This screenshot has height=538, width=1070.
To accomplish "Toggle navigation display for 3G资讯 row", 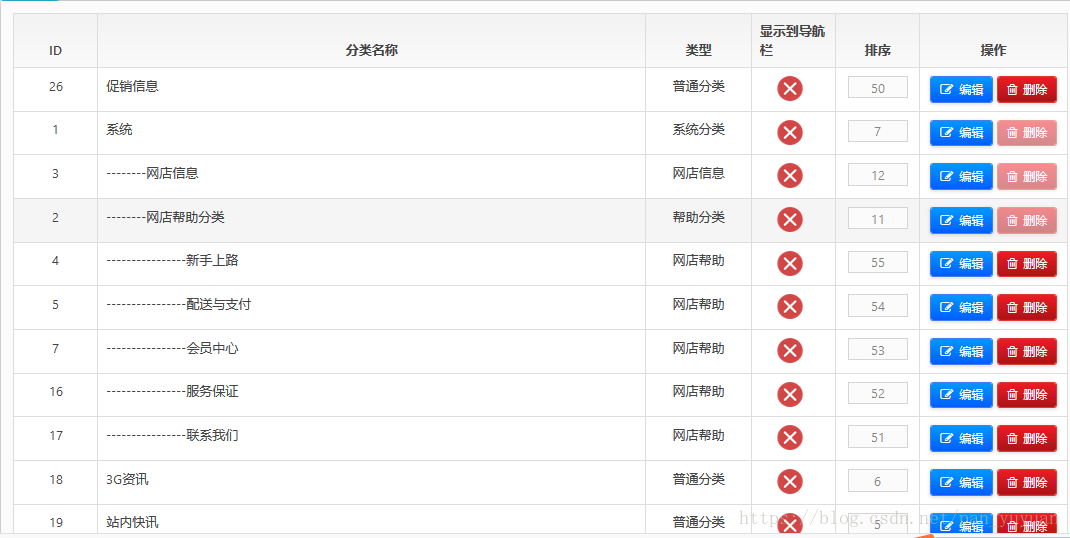I will click(790, 482).
